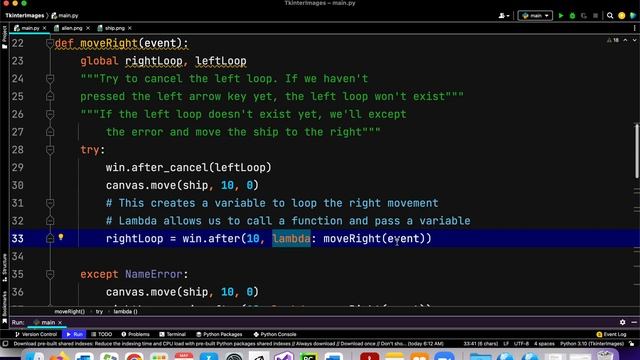Close the main tab in Run panel
The image size is (640, 360).
60,322
